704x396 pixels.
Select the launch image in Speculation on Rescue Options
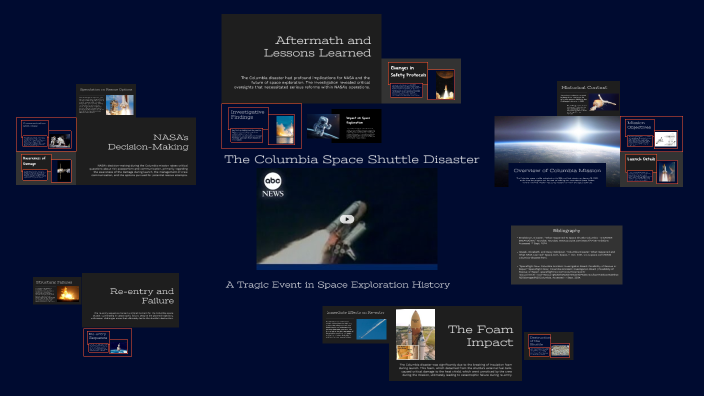[119, 105]
